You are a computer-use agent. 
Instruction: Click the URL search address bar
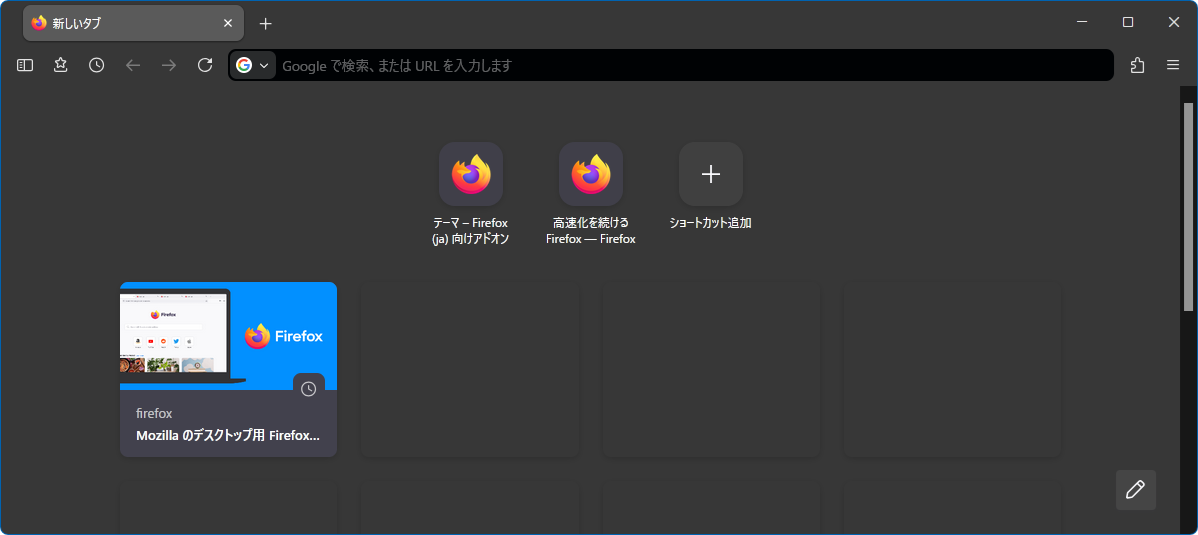point(690,65)
